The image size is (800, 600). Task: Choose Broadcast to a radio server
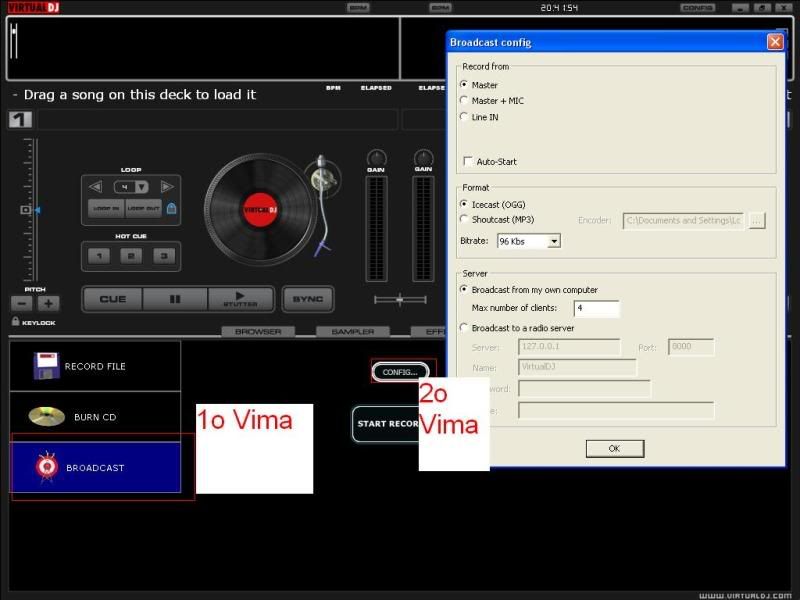[464, 328]
